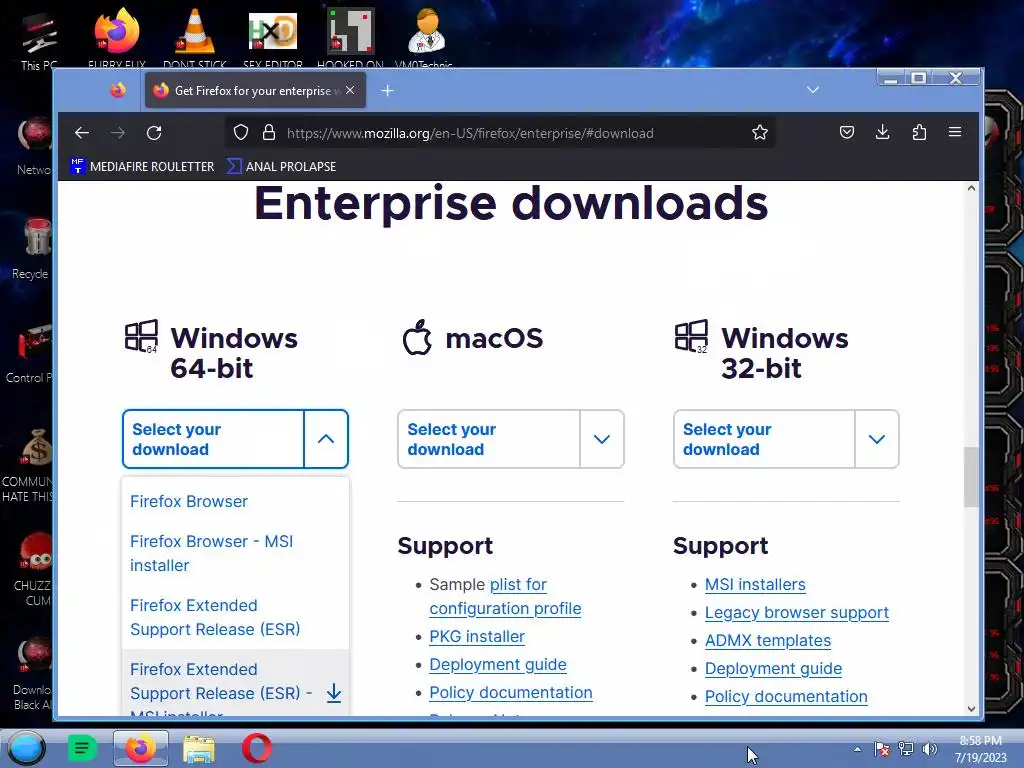Viewport: 1024px width, 768px height.
Task: Open the ANAL PROLAPSE bookmark
Action: [281, 167]
